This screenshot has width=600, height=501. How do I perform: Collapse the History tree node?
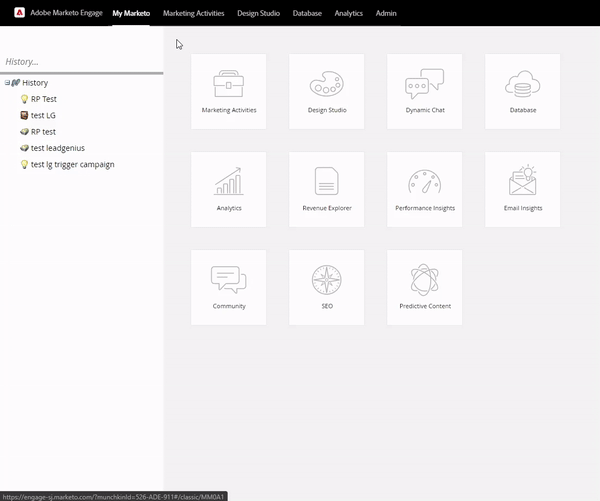[7, 83]
